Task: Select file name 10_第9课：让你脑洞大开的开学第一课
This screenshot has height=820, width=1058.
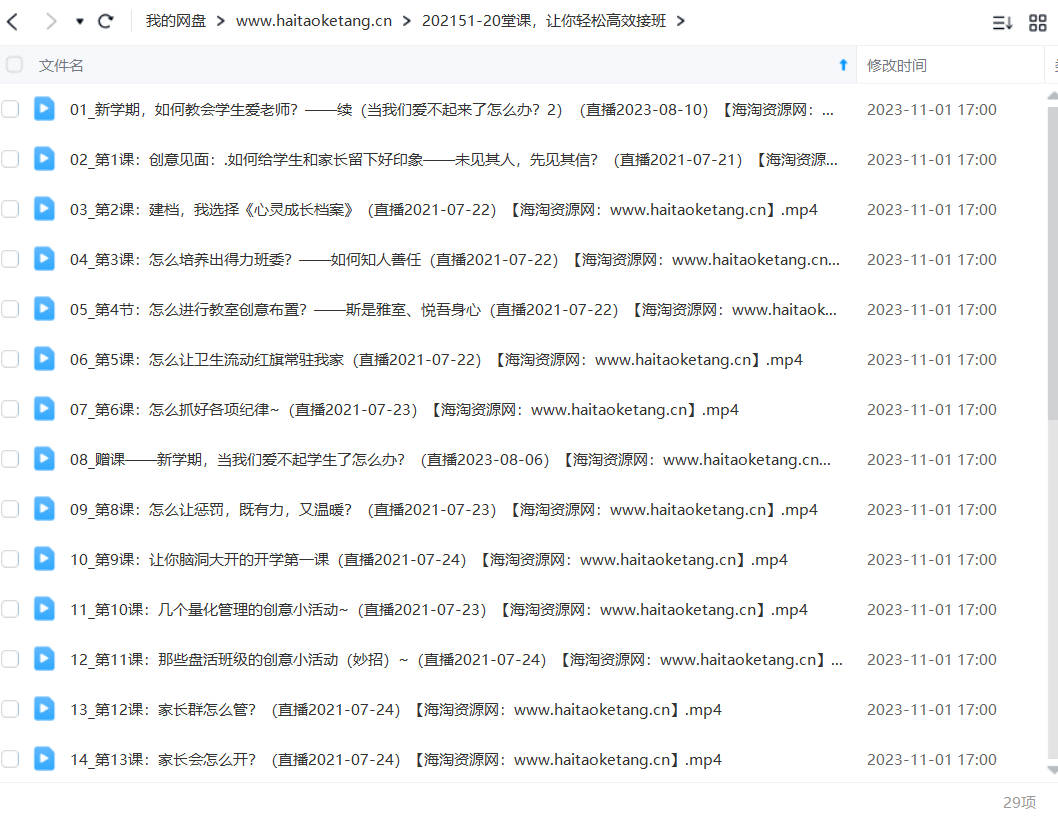Action: (428, 559)
